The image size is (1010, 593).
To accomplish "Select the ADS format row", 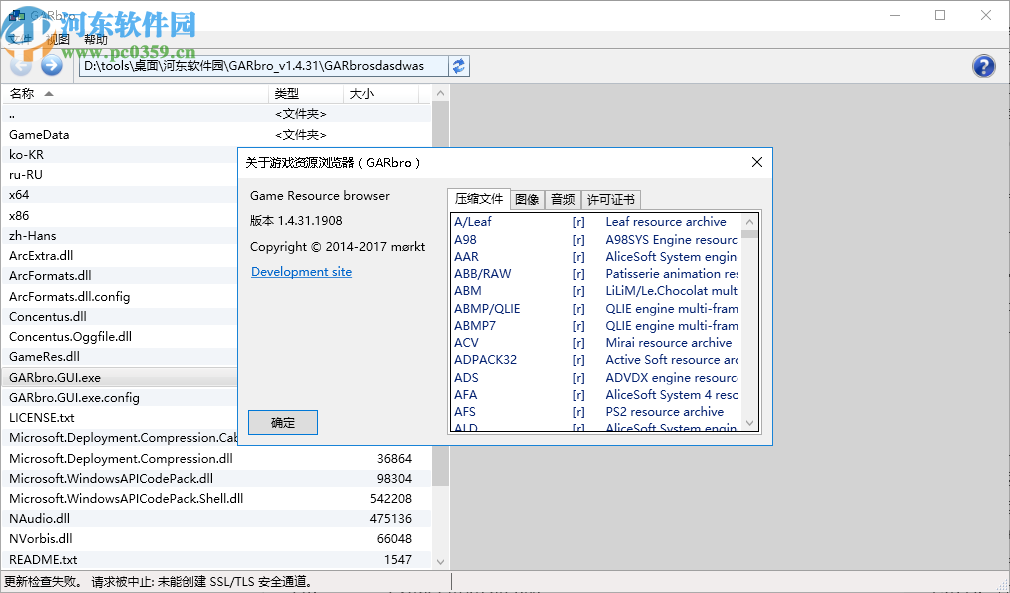I will (x=596, y=377).
